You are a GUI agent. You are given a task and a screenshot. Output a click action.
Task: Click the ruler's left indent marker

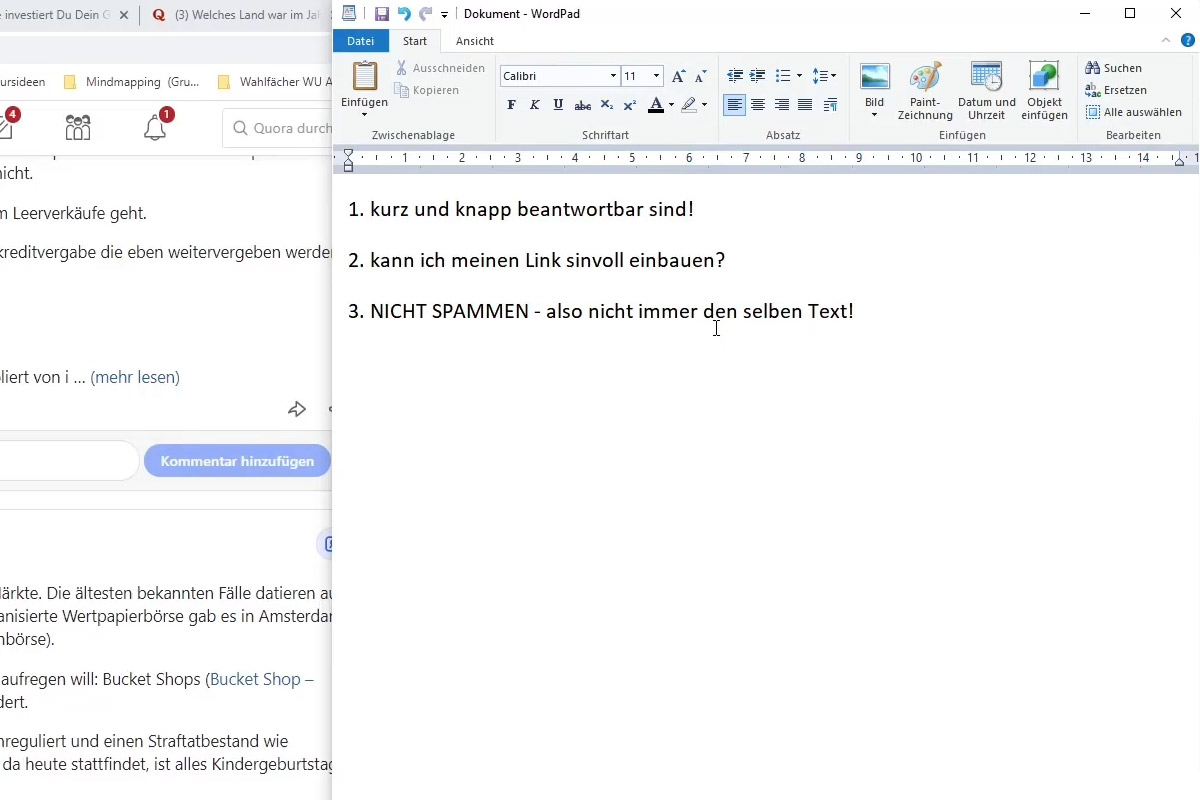click(x=348, y=160)
